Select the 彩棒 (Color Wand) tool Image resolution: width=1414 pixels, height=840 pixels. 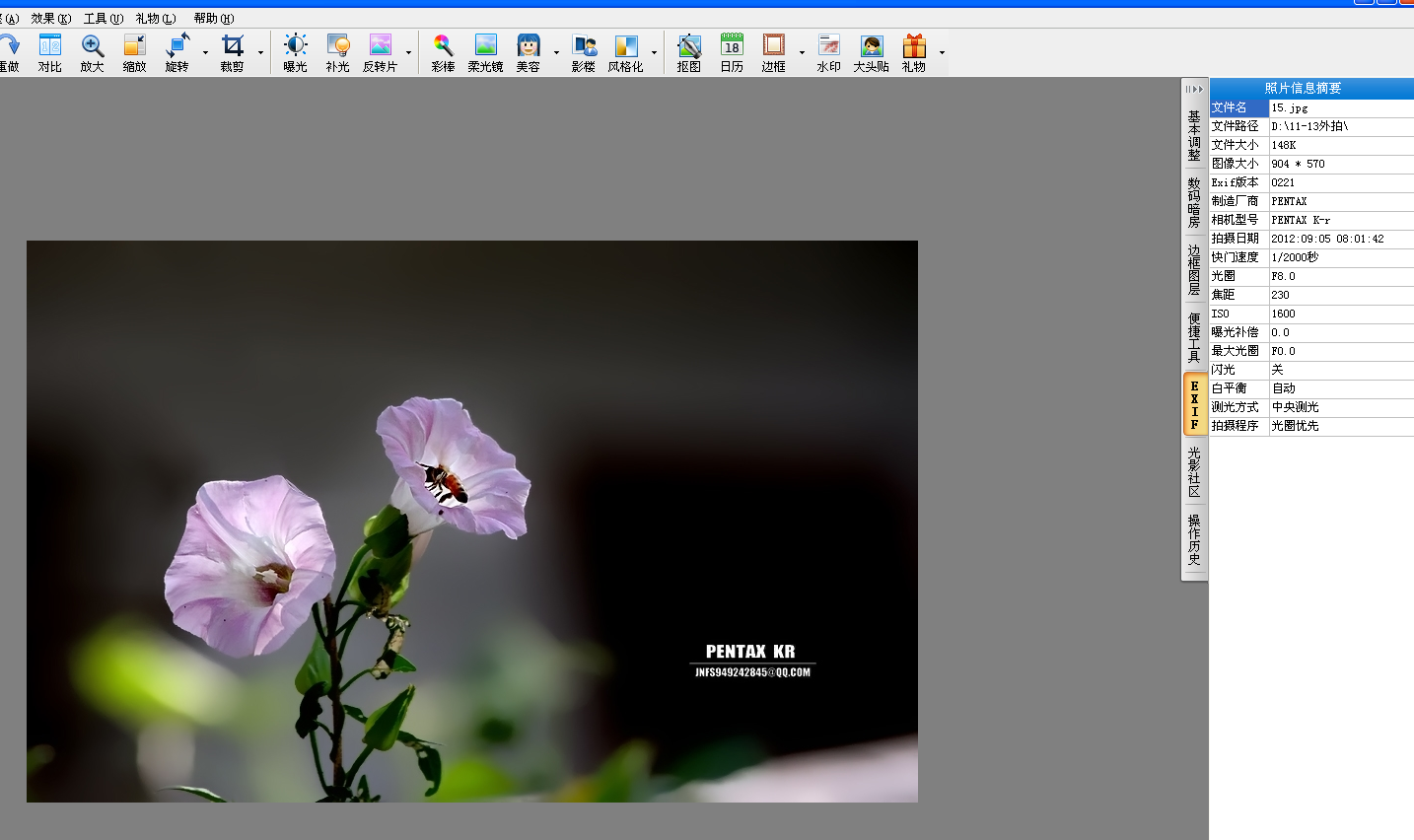click(x=443, y=51)
